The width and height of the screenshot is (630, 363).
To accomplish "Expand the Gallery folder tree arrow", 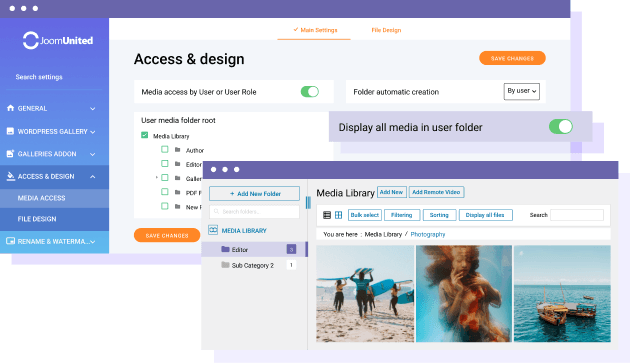I will [157, 178].
